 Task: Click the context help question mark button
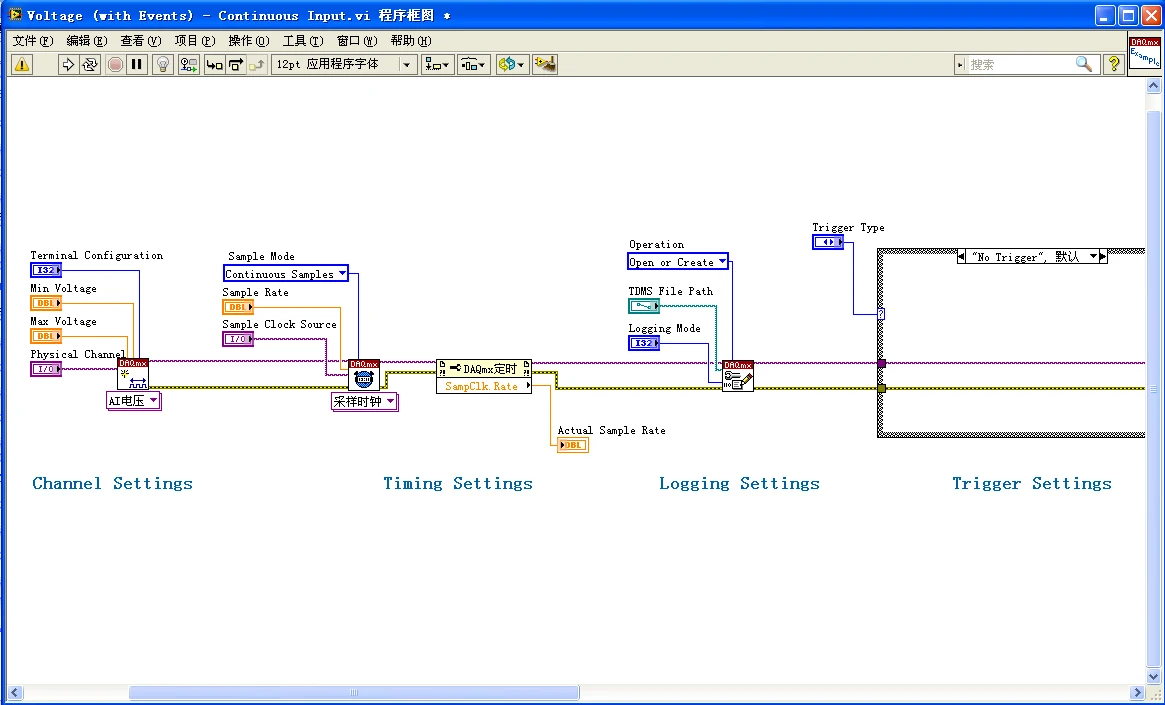[x=1114, y=64]
